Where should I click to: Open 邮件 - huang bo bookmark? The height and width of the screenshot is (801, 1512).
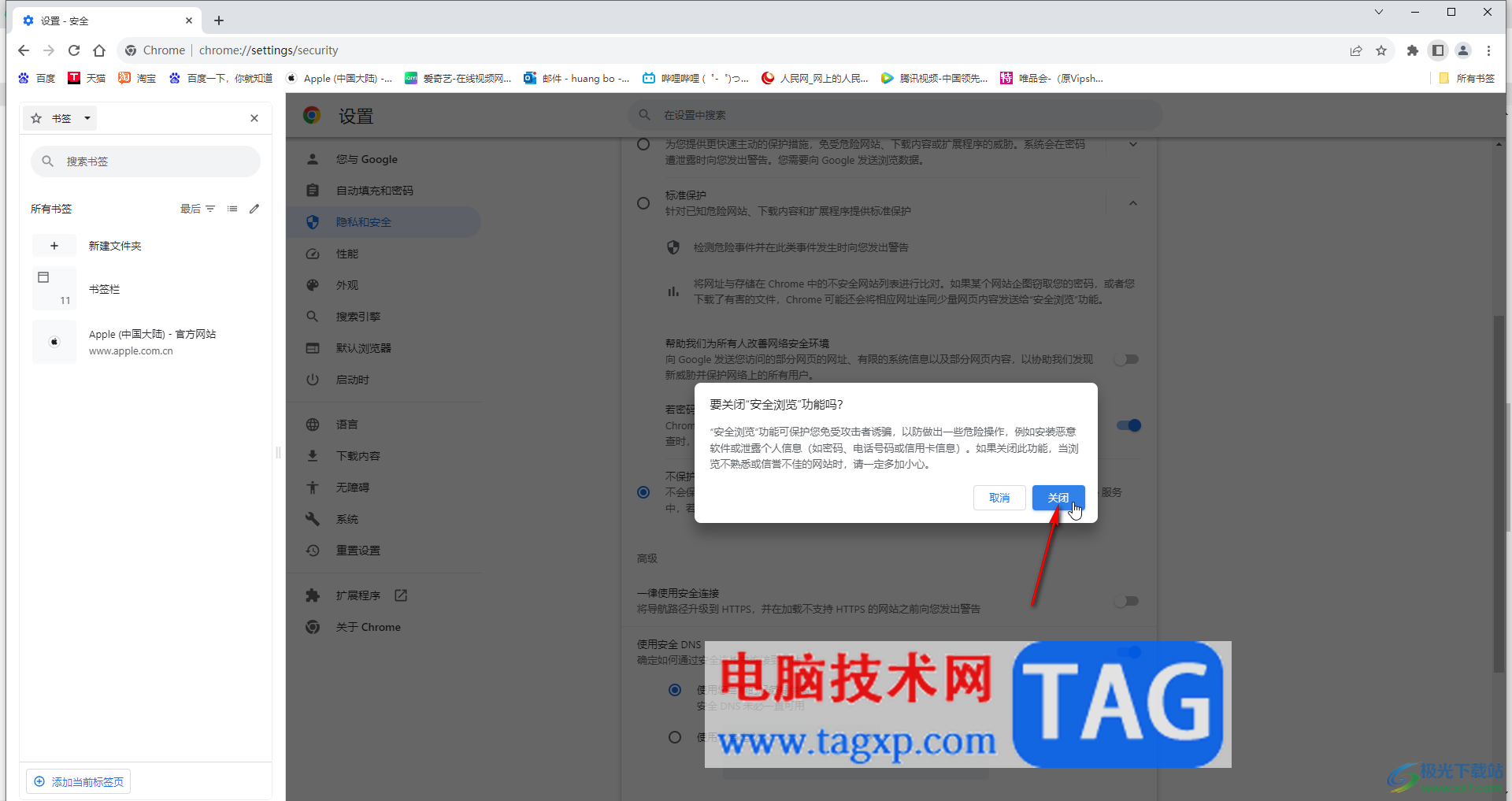(577, 78)
